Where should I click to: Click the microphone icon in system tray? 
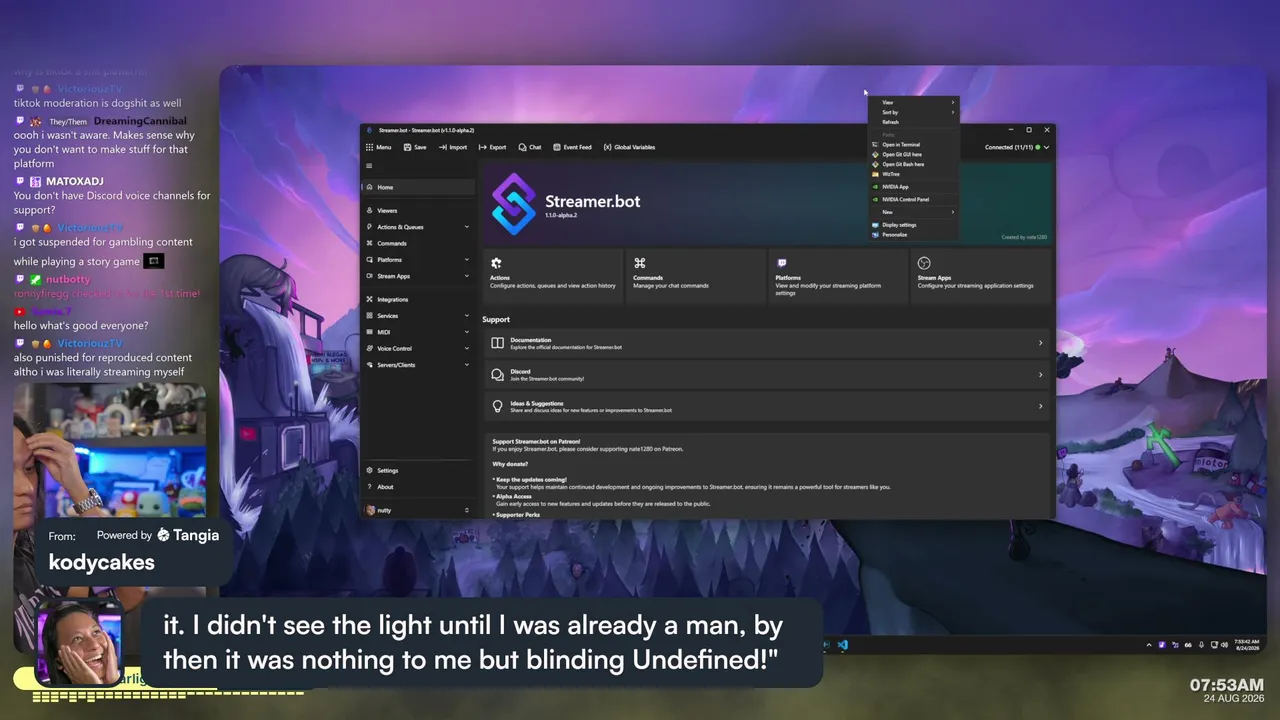(x=1200, y=645)
